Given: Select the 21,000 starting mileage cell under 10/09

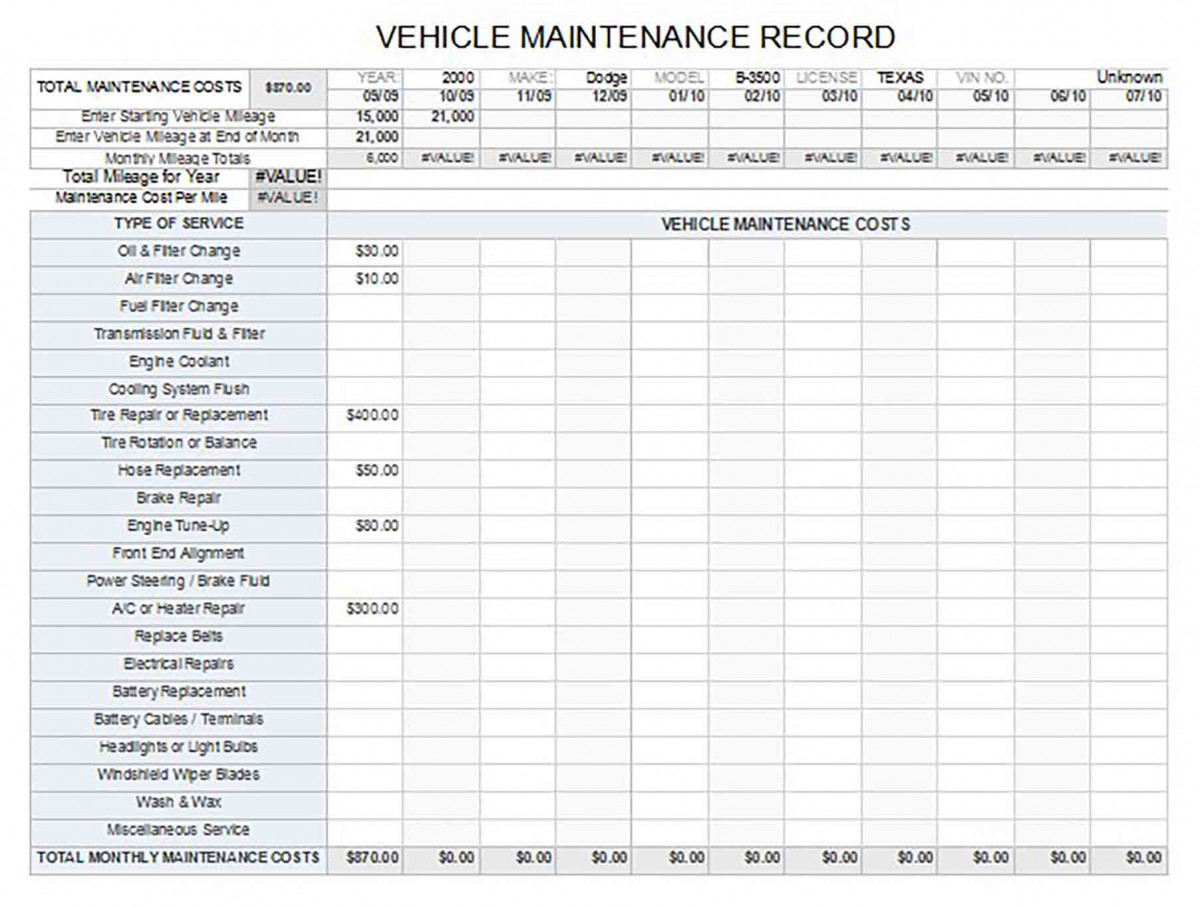Looking at the screenshot, I should 441,117.
